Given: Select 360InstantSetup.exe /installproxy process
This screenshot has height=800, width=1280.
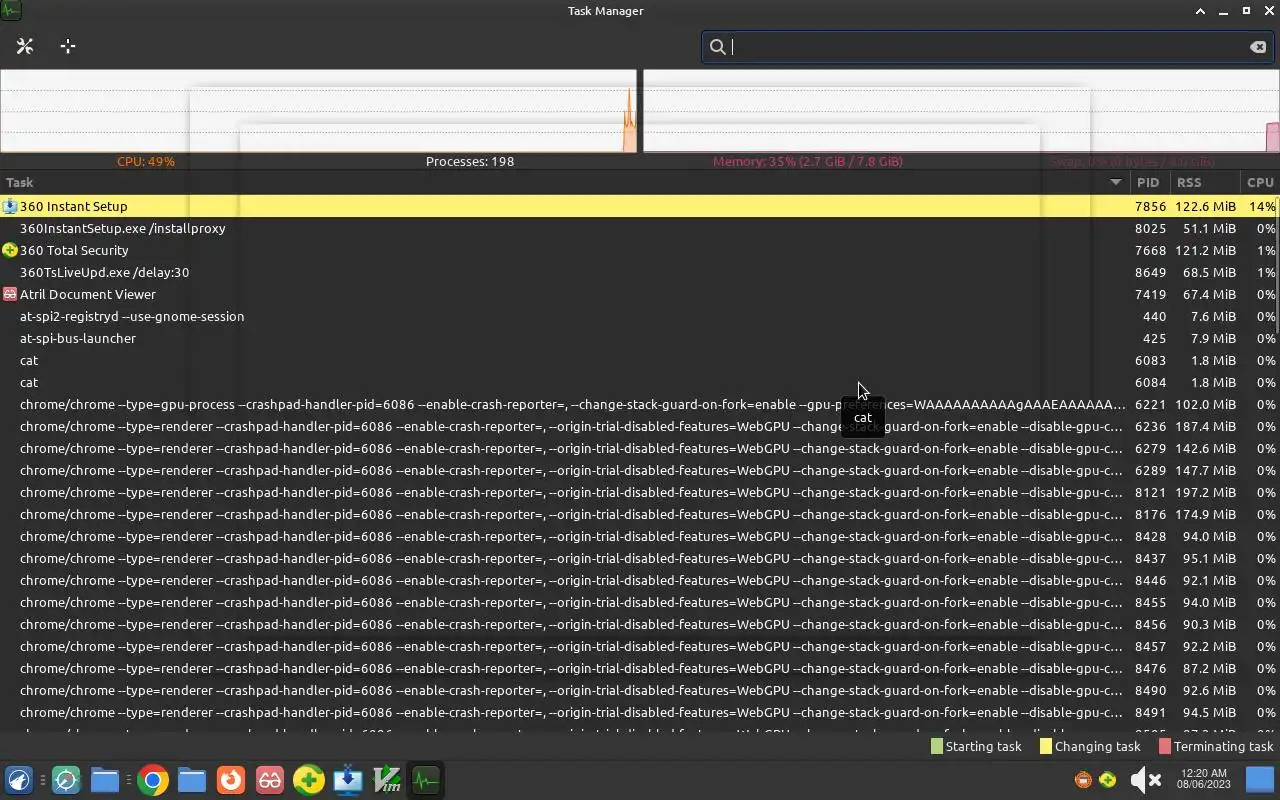Looking at the screenshot, I should click(640, 228).
